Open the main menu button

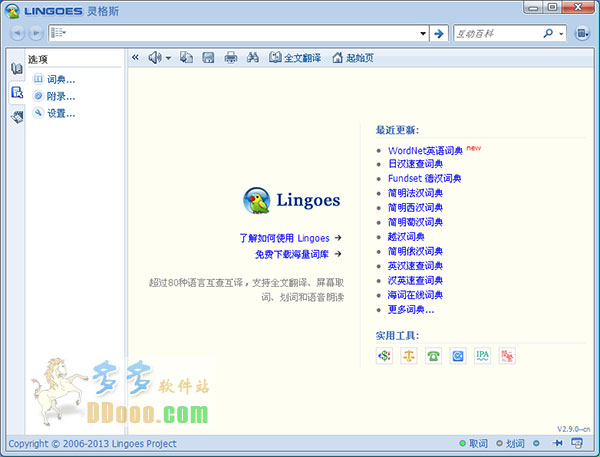(x=582, y=33)
